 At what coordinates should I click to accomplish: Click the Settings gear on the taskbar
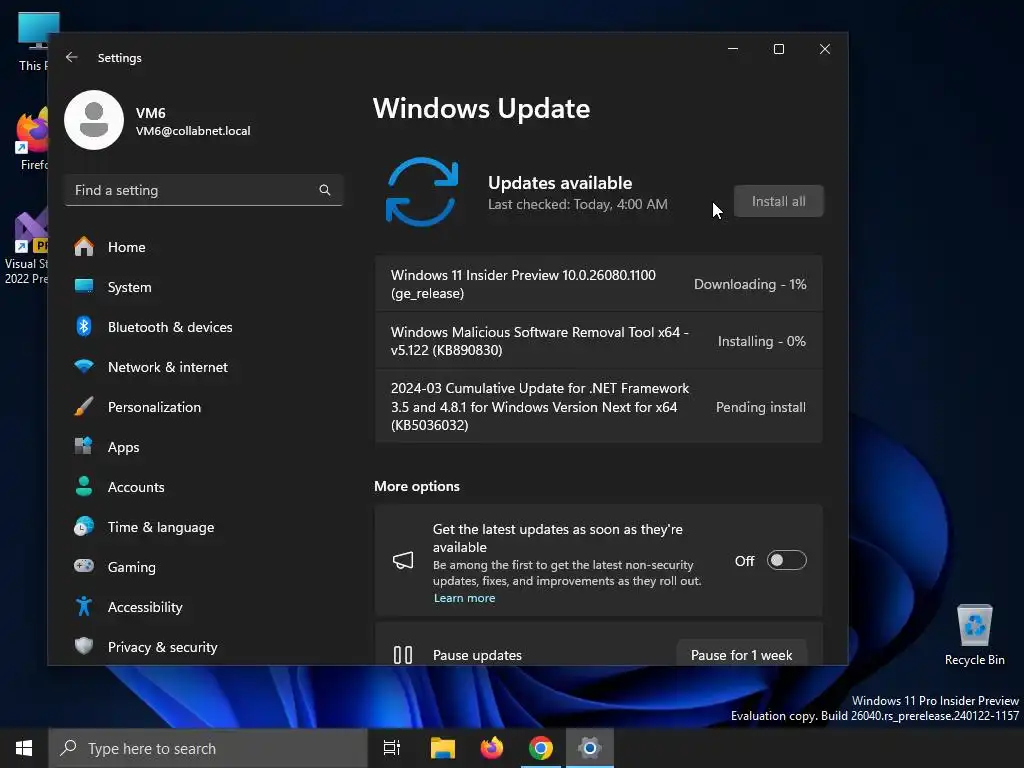click(590, 748)
